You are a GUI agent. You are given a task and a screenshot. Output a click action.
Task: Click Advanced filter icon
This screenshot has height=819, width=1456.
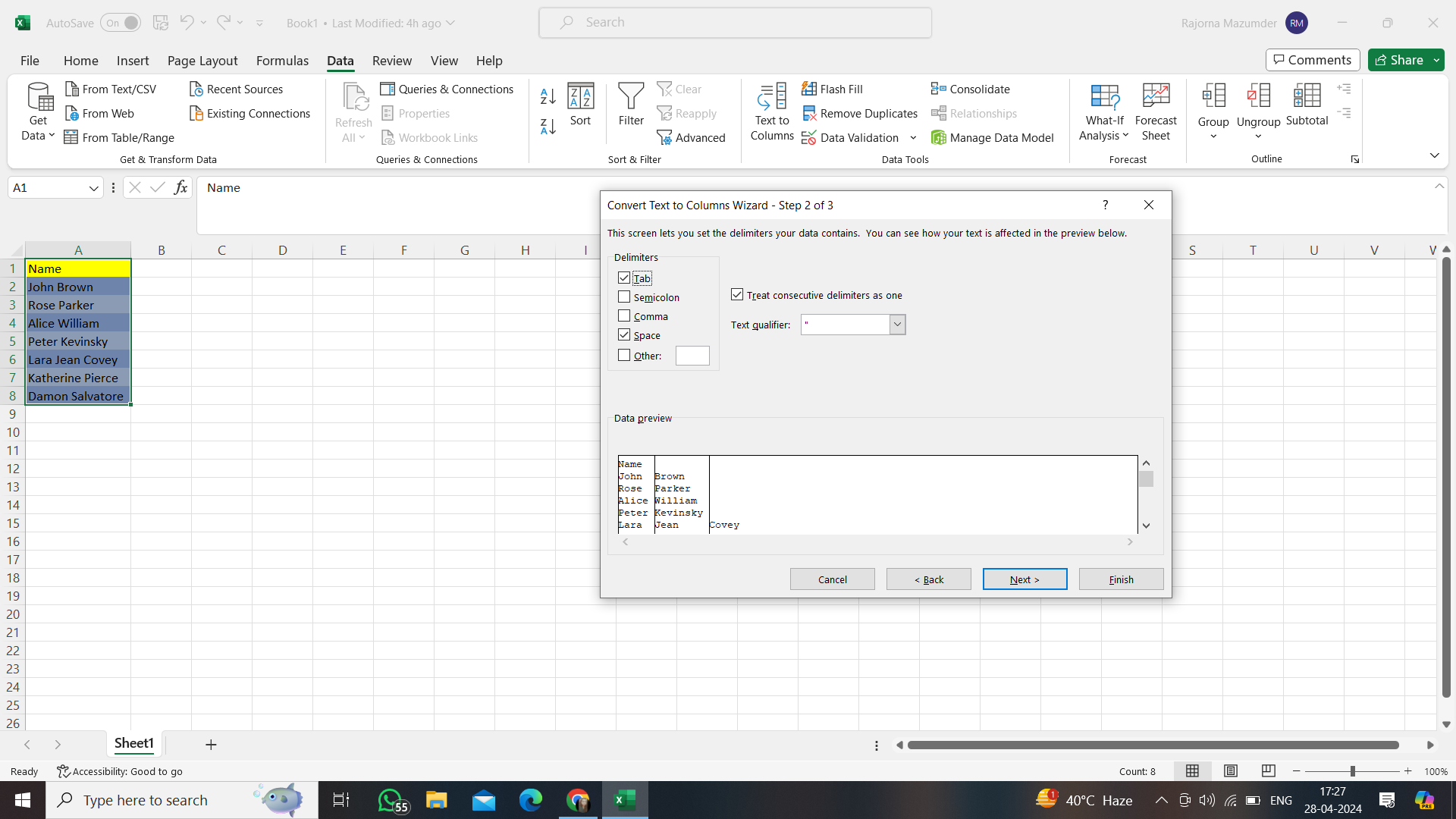tap(664, 137)
